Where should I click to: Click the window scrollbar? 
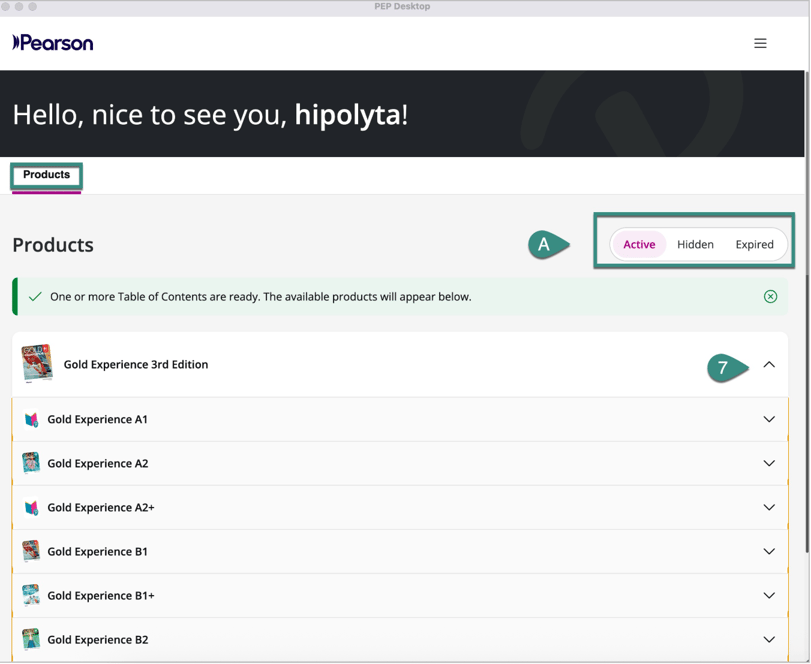[807, 313]
